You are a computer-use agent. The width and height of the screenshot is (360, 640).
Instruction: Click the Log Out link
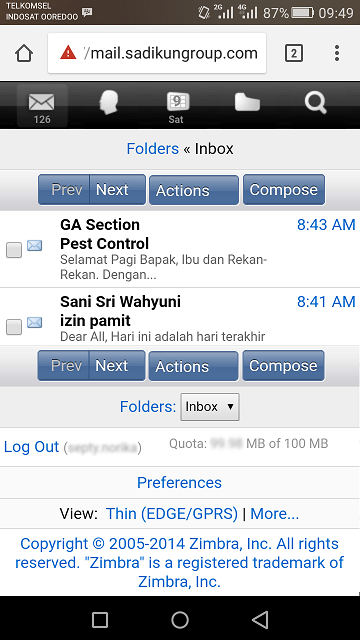pyautogui.click(x=31, y=447)
